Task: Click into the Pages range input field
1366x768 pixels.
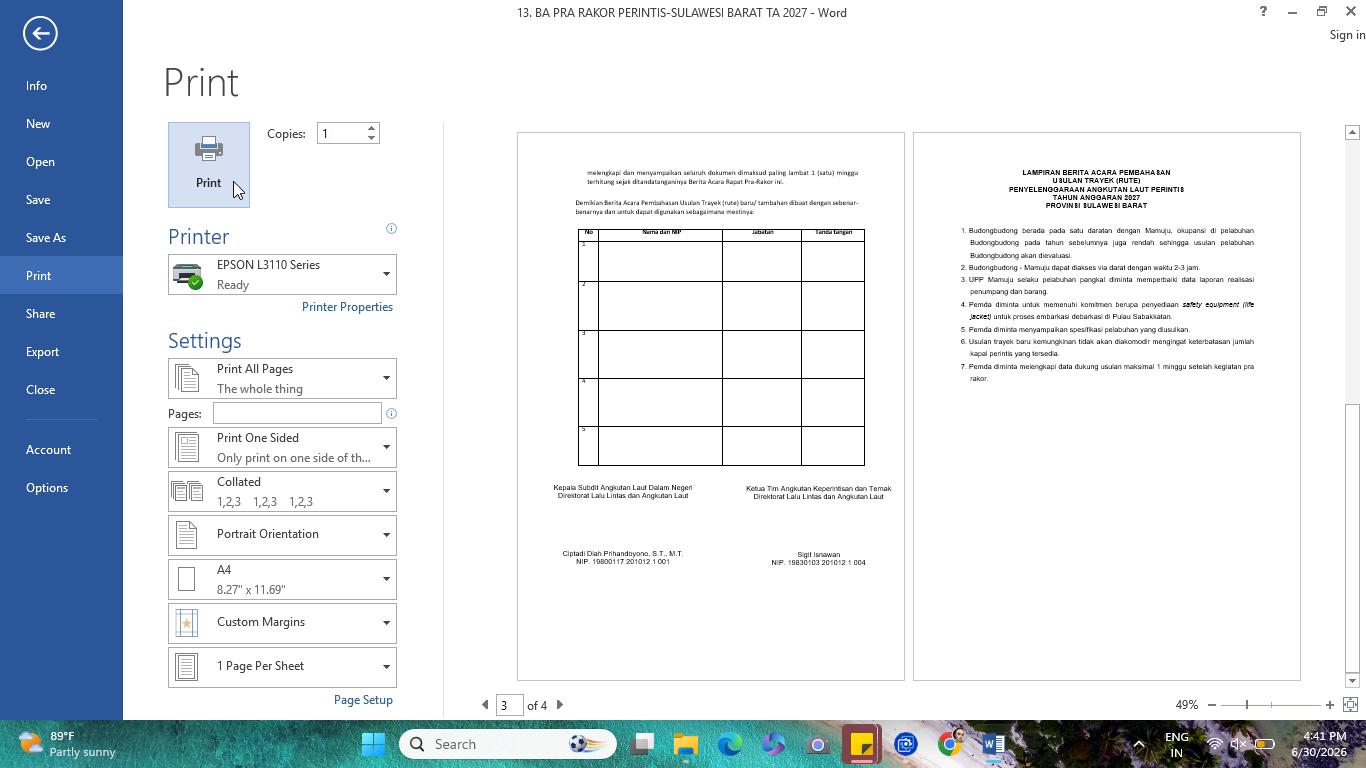Action: click(x=297, y=413)
